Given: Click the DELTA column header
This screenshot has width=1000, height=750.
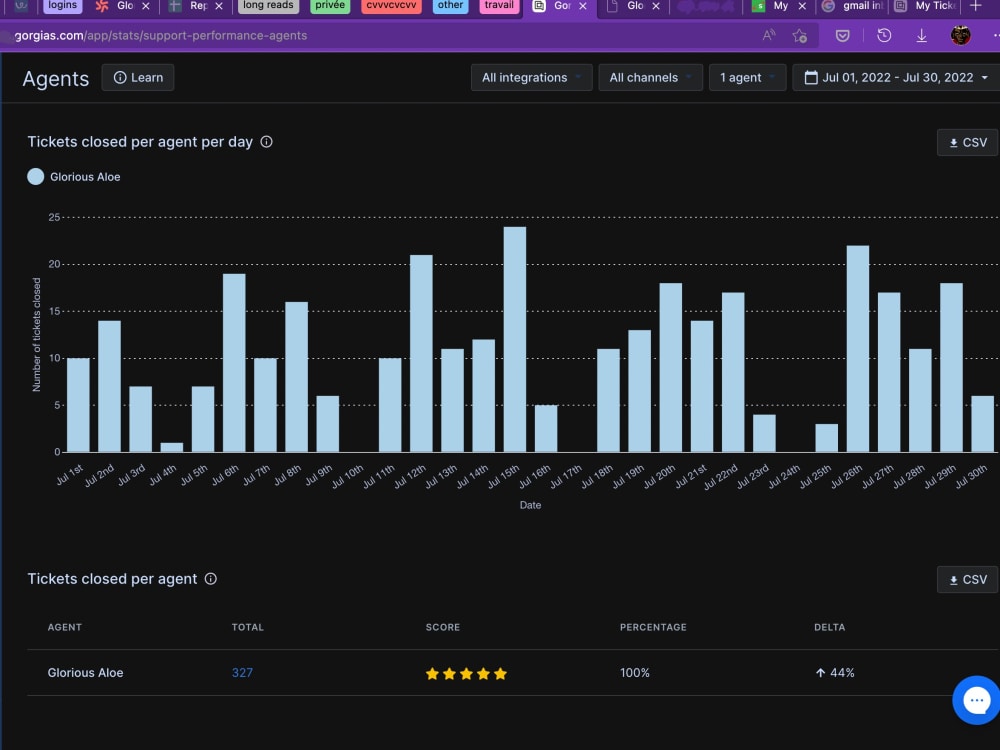Looking at the screenshot, I should 829,627.
